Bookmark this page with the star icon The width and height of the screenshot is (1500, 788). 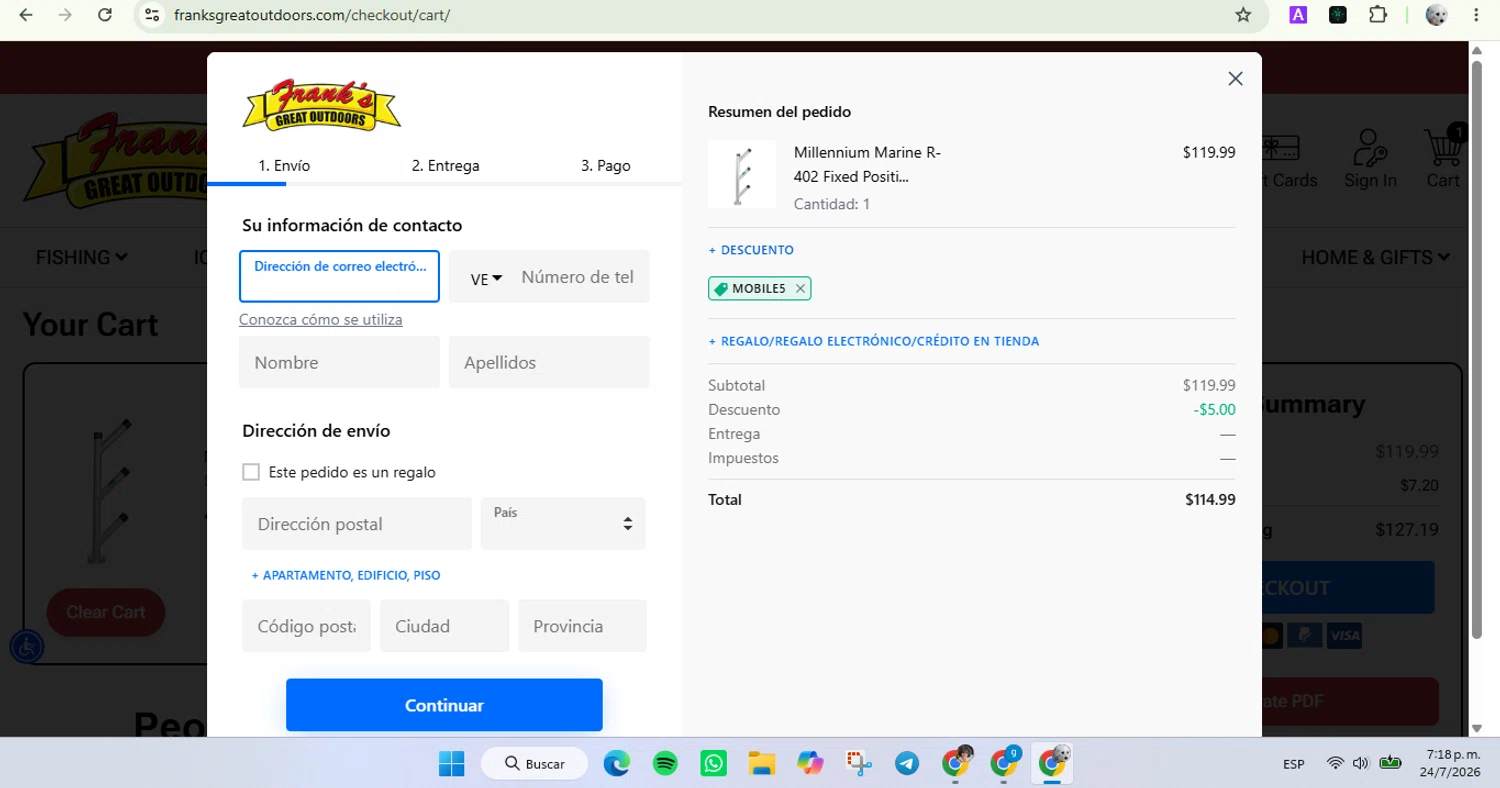(x=1243, y=15)
